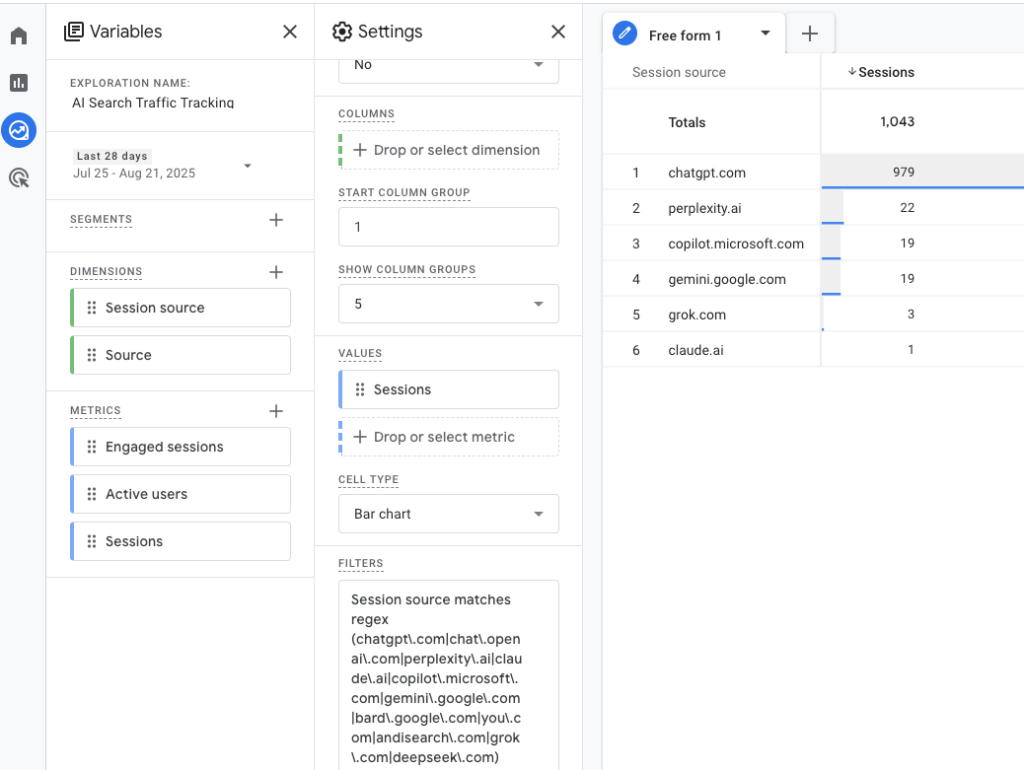Click the COLUMNS section label
Image resolution: width=1024 pixels, height=770 pixels.
366,114
